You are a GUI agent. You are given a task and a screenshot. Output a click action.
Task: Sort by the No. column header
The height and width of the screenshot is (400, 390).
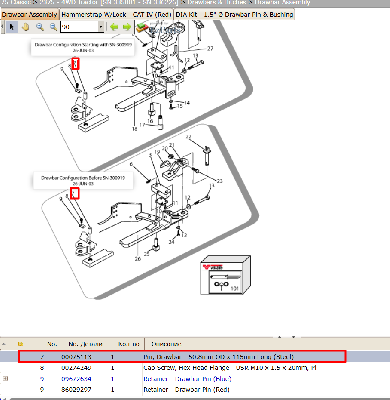[x=52, y=344]
